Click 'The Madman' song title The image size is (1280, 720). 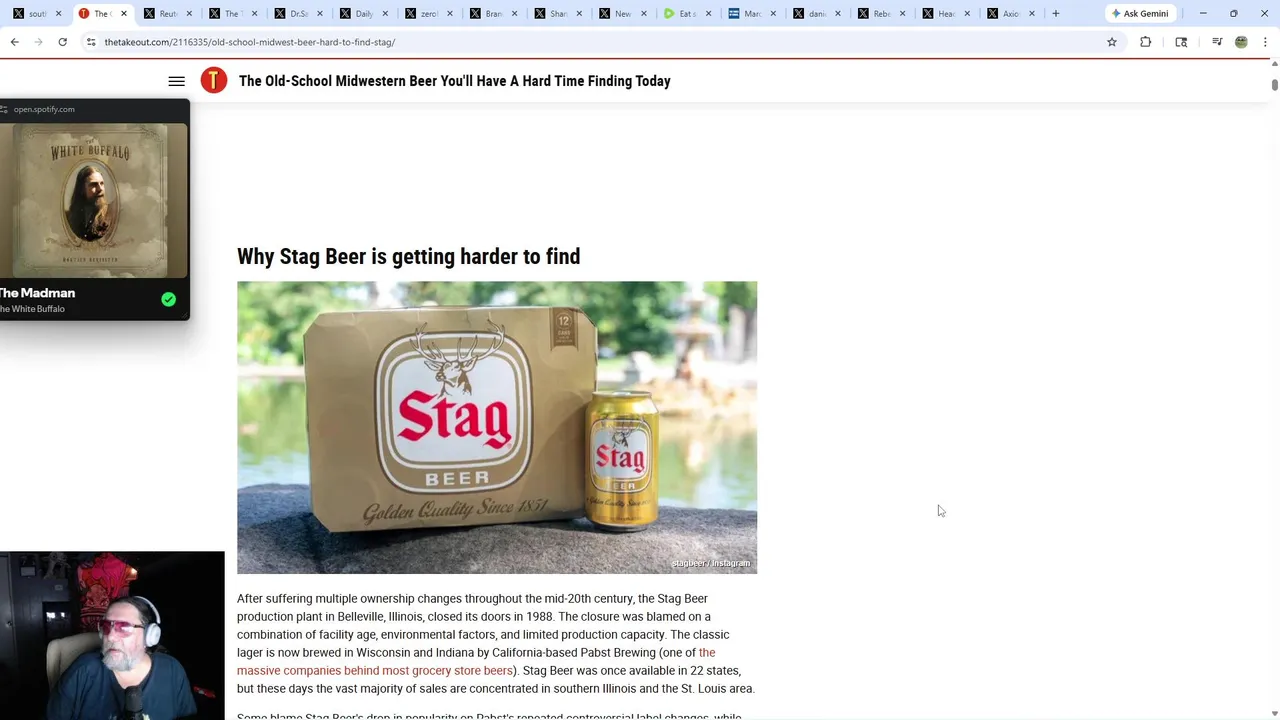click(37, 293)
